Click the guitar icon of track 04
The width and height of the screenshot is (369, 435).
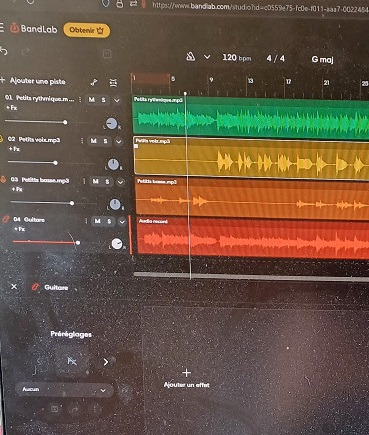[x=5, y=219]
